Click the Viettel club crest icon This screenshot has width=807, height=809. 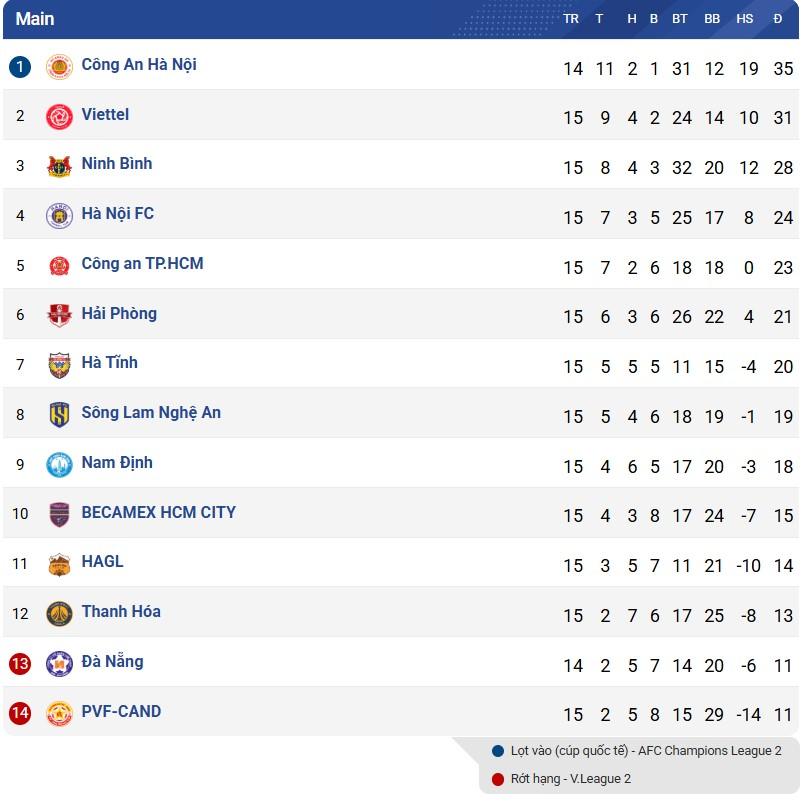point(59,117)
